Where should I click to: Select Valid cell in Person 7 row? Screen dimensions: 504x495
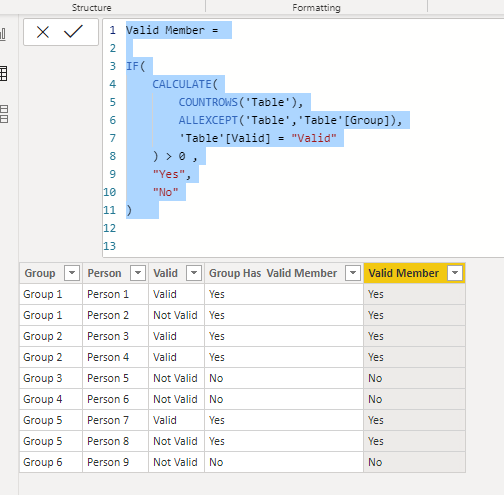(176, 420)
